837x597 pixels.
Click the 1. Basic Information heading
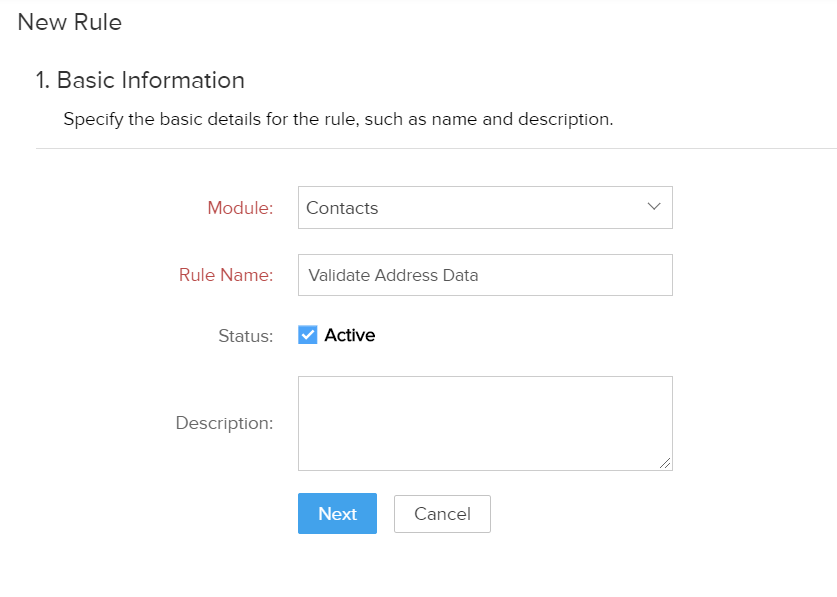pyautogui.click(x=140, y=80)
